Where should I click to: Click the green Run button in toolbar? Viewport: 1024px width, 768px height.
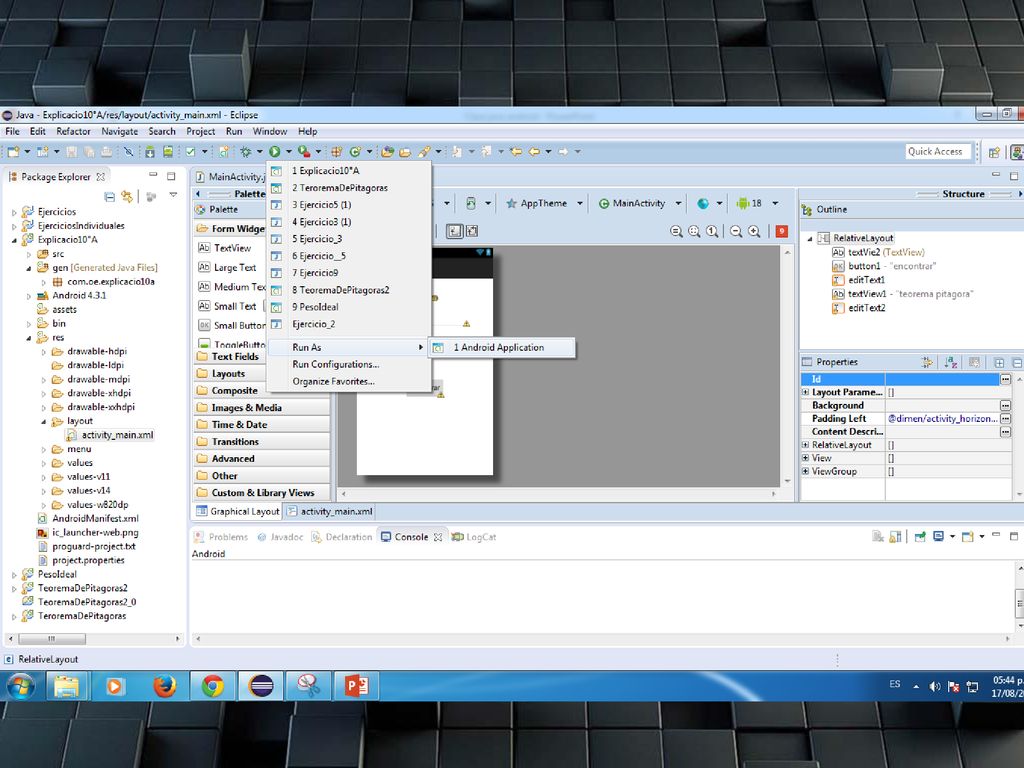point(275,152)
